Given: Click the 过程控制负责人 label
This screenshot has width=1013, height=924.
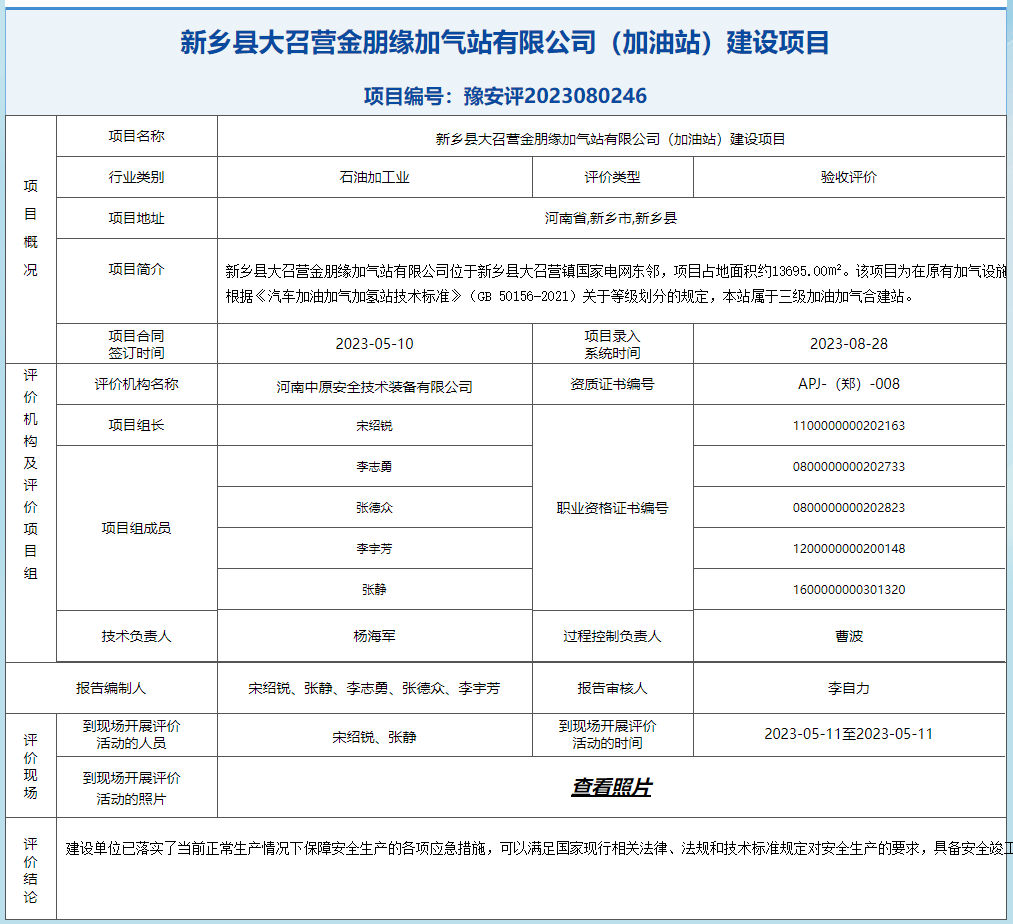Looking at the screenshot, I should click(612, 636).
